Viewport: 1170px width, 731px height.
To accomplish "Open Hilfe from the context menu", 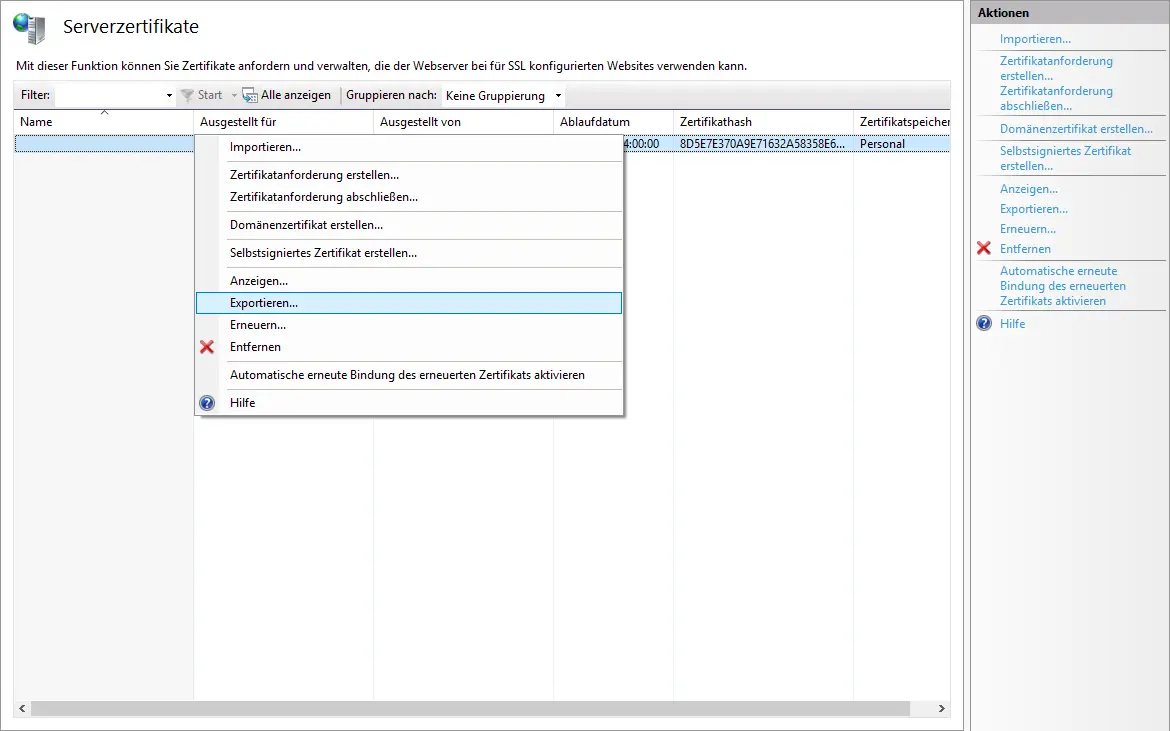I will tap(409, 403).
